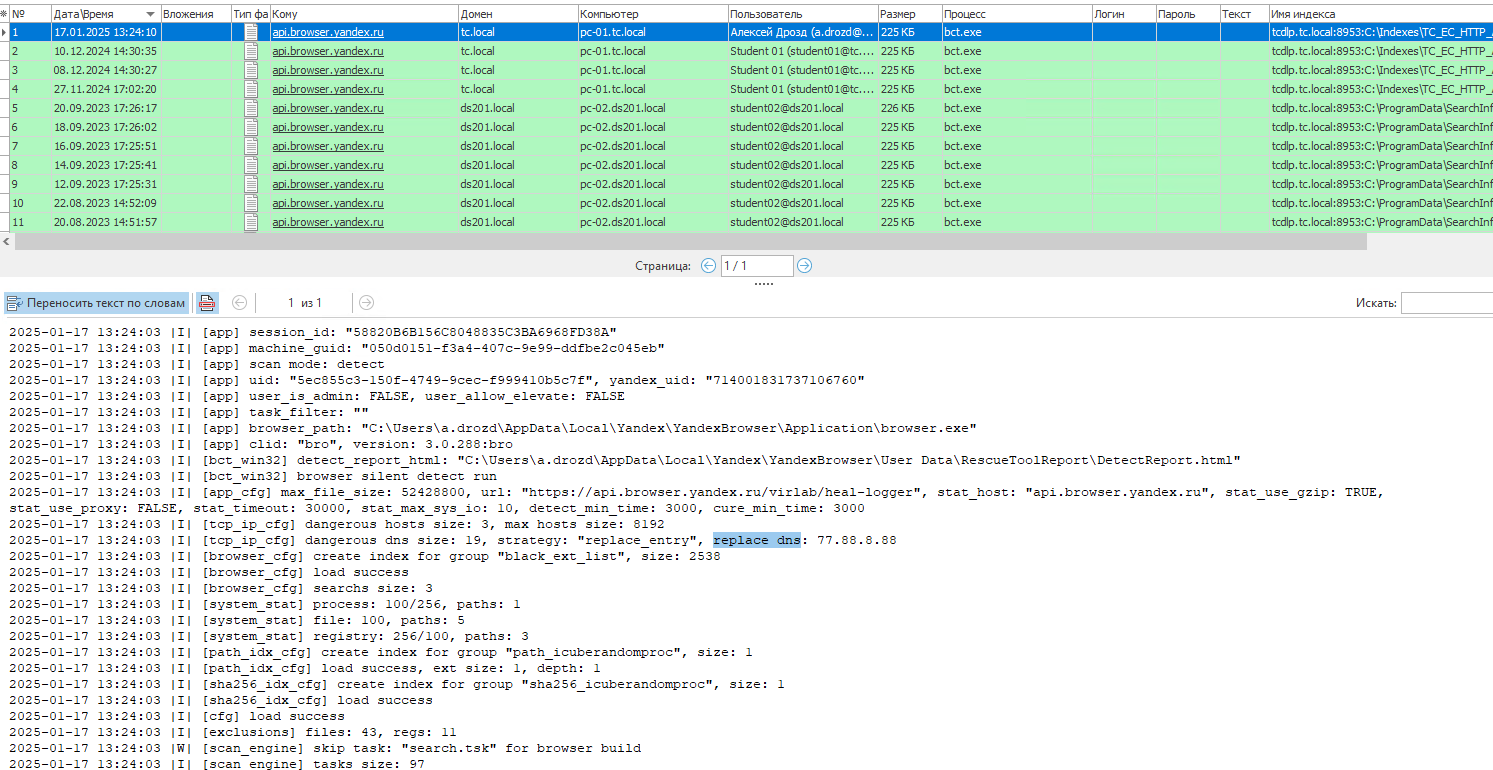
Task: Click the Компьютер column header
Action: pyautogui.click(x=653, y=14)
